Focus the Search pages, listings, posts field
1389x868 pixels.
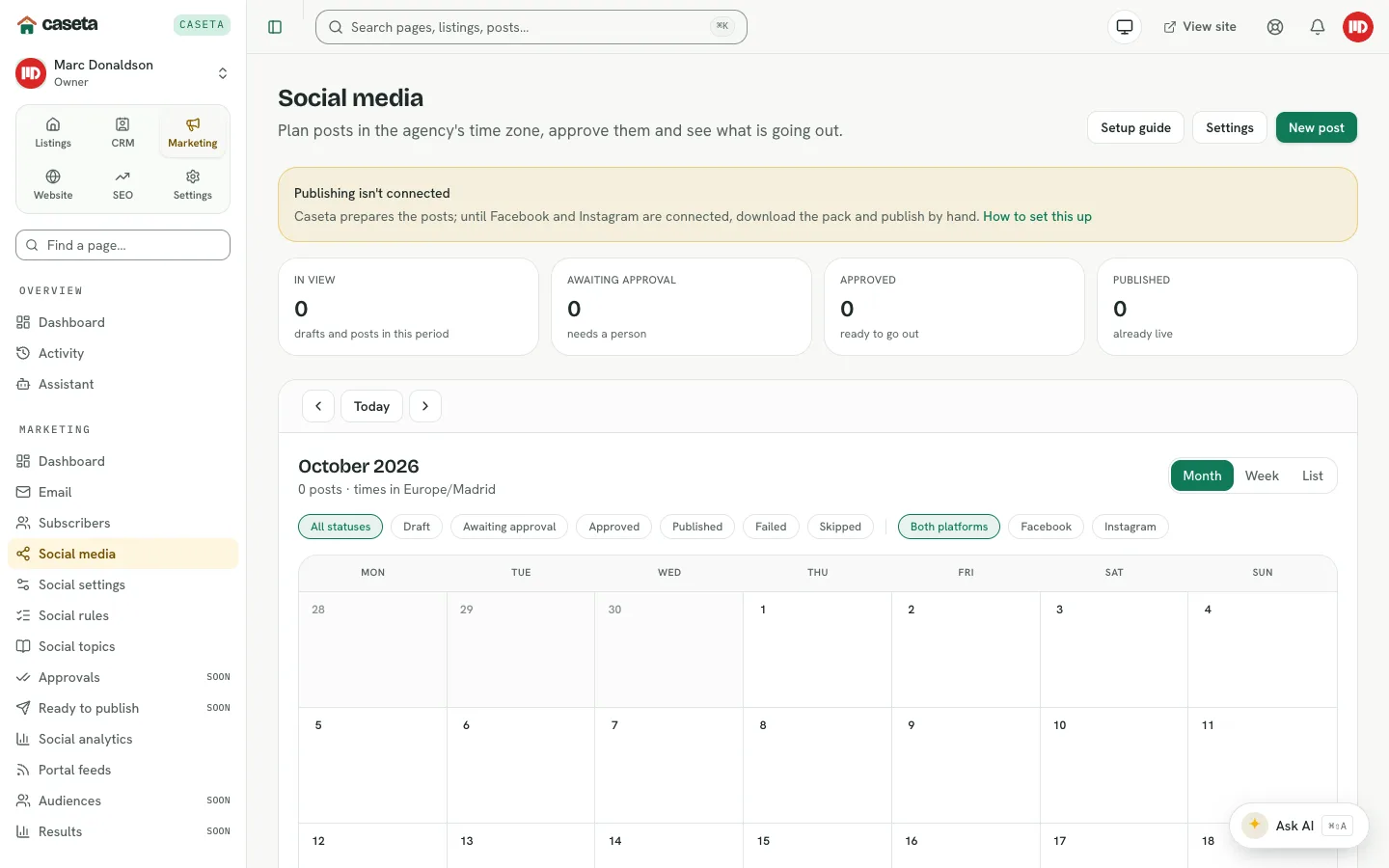coord(531,27)
